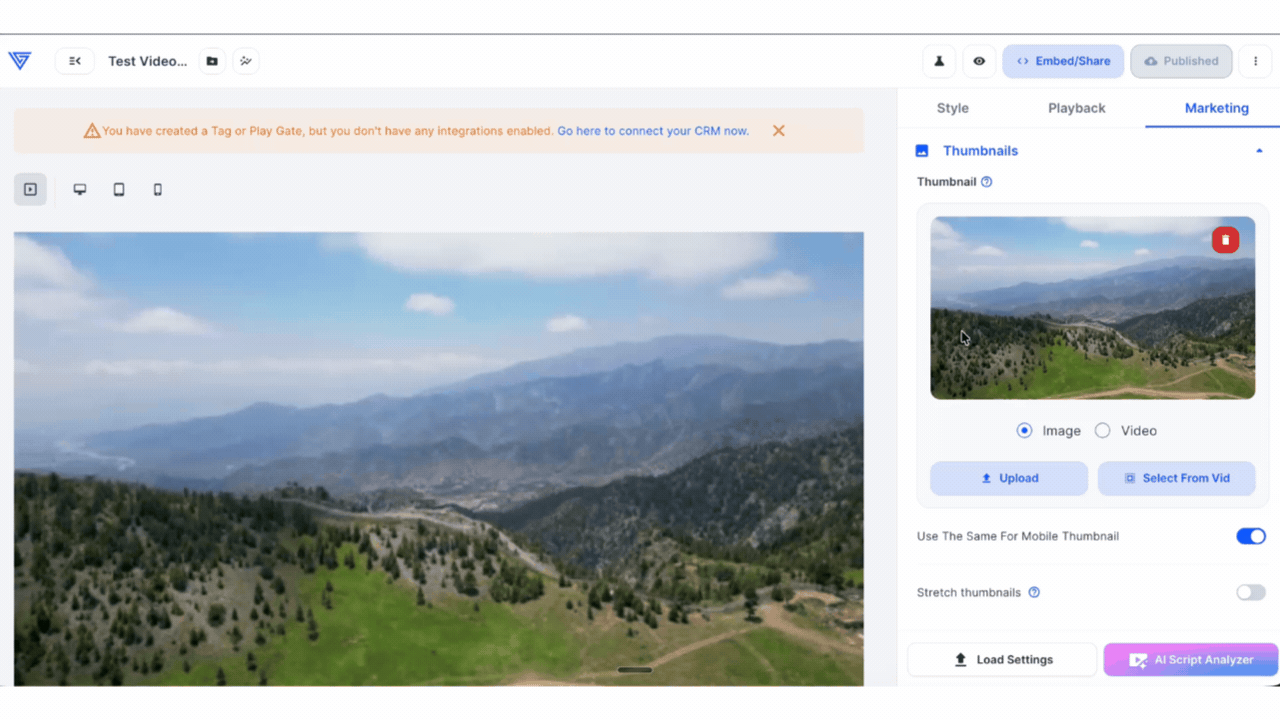
Task: Click the folder icon next to Test Video
Action: 212,61
